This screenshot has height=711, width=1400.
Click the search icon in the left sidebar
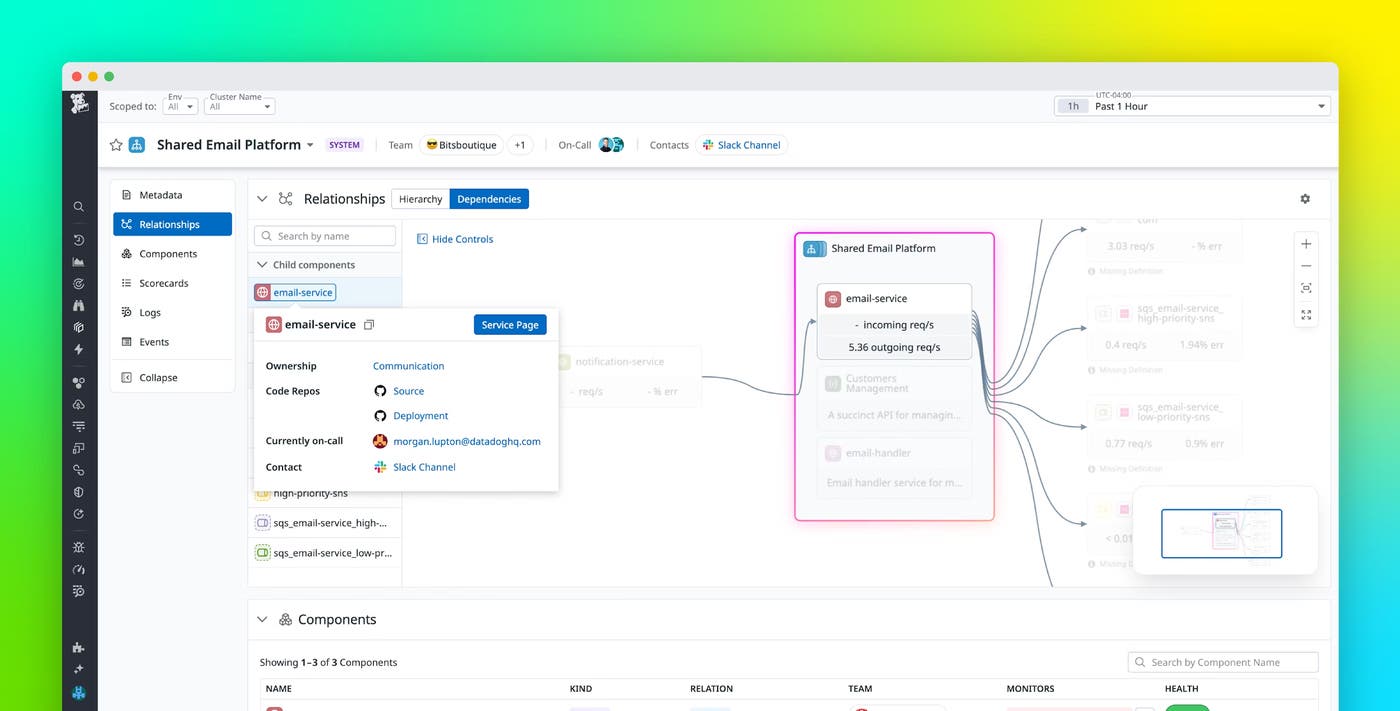click(x=78, y=206)
